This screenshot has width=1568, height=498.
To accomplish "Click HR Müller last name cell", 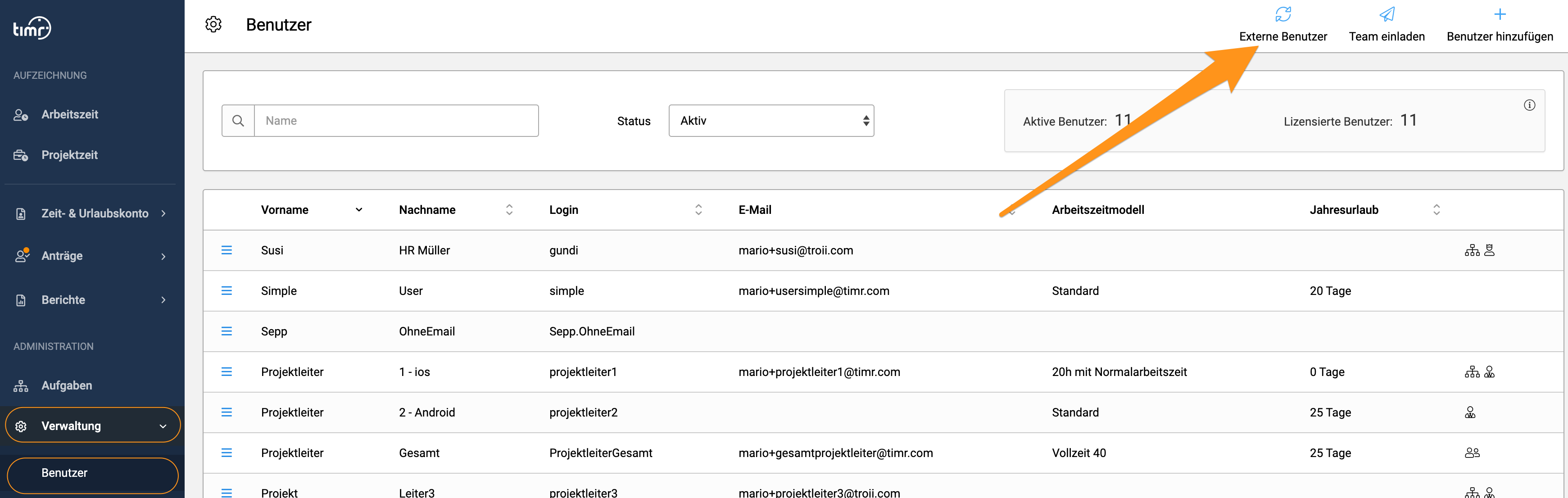I will [x=424, y=250].
